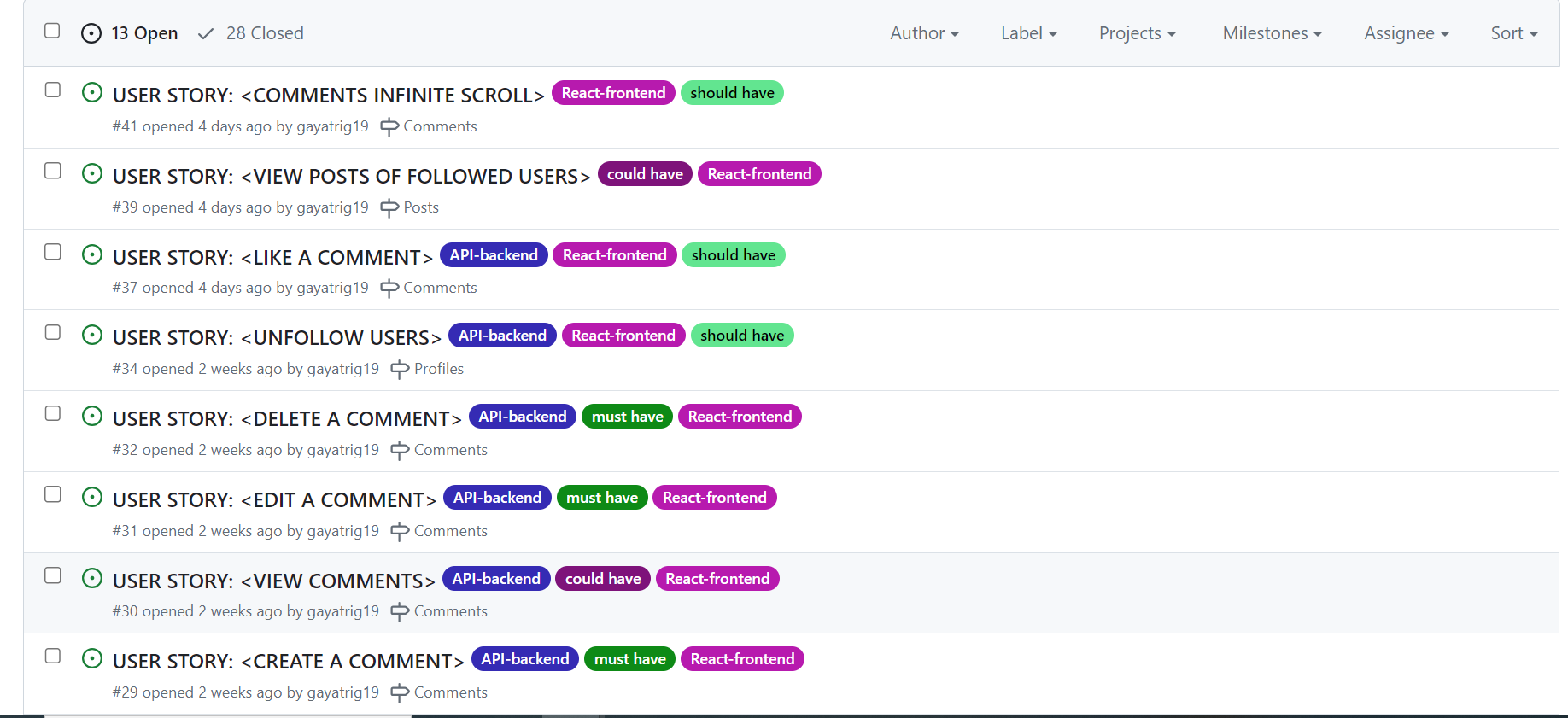Click the open issues circle icon in header
1568x718 pixels.
coord(91,33)
